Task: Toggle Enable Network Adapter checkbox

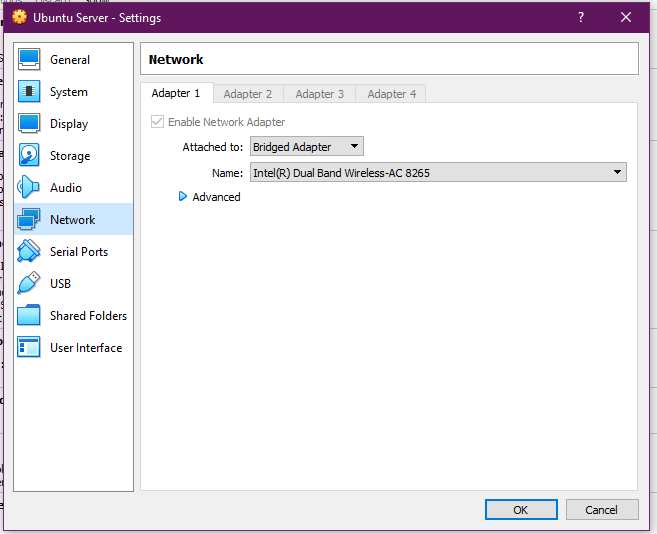Action: (157, 122)
